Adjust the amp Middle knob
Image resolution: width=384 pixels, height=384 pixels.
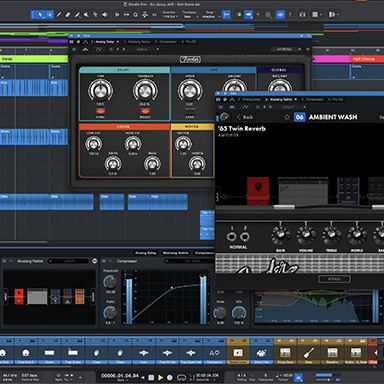pyautogui.click(x=357, y=234)
